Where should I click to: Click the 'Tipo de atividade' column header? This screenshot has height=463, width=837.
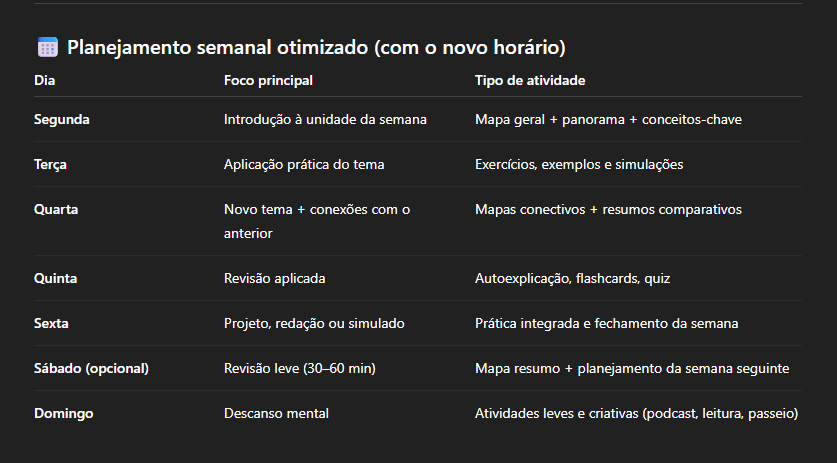coord(529,80)
